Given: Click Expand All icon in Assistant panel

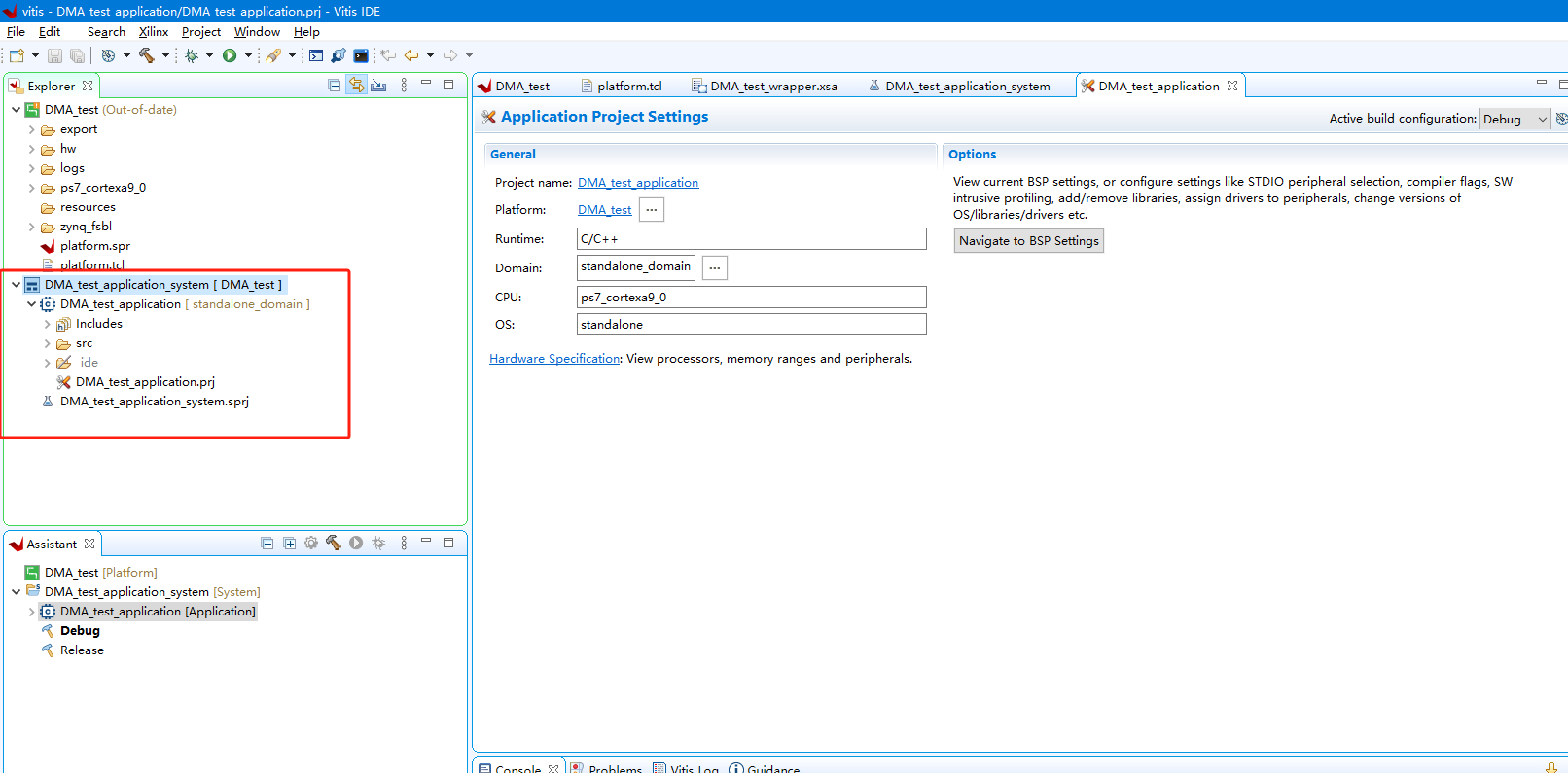Looking at the screenshot, I should [x=290, y=544].
